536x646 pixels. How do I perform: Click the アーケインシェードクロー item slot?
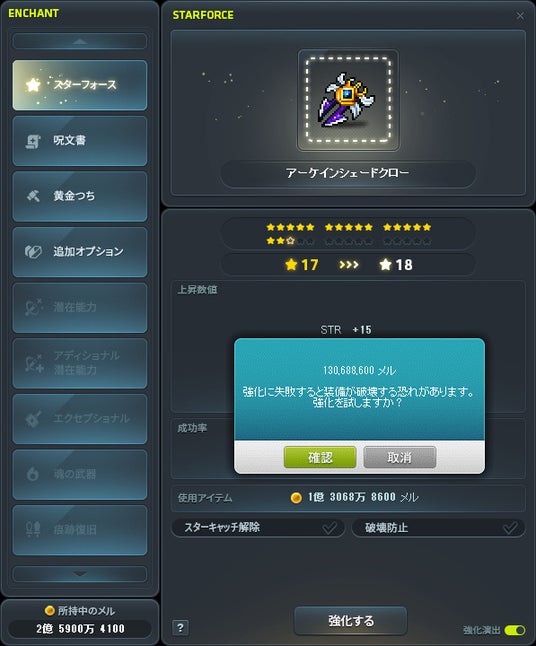348,100
